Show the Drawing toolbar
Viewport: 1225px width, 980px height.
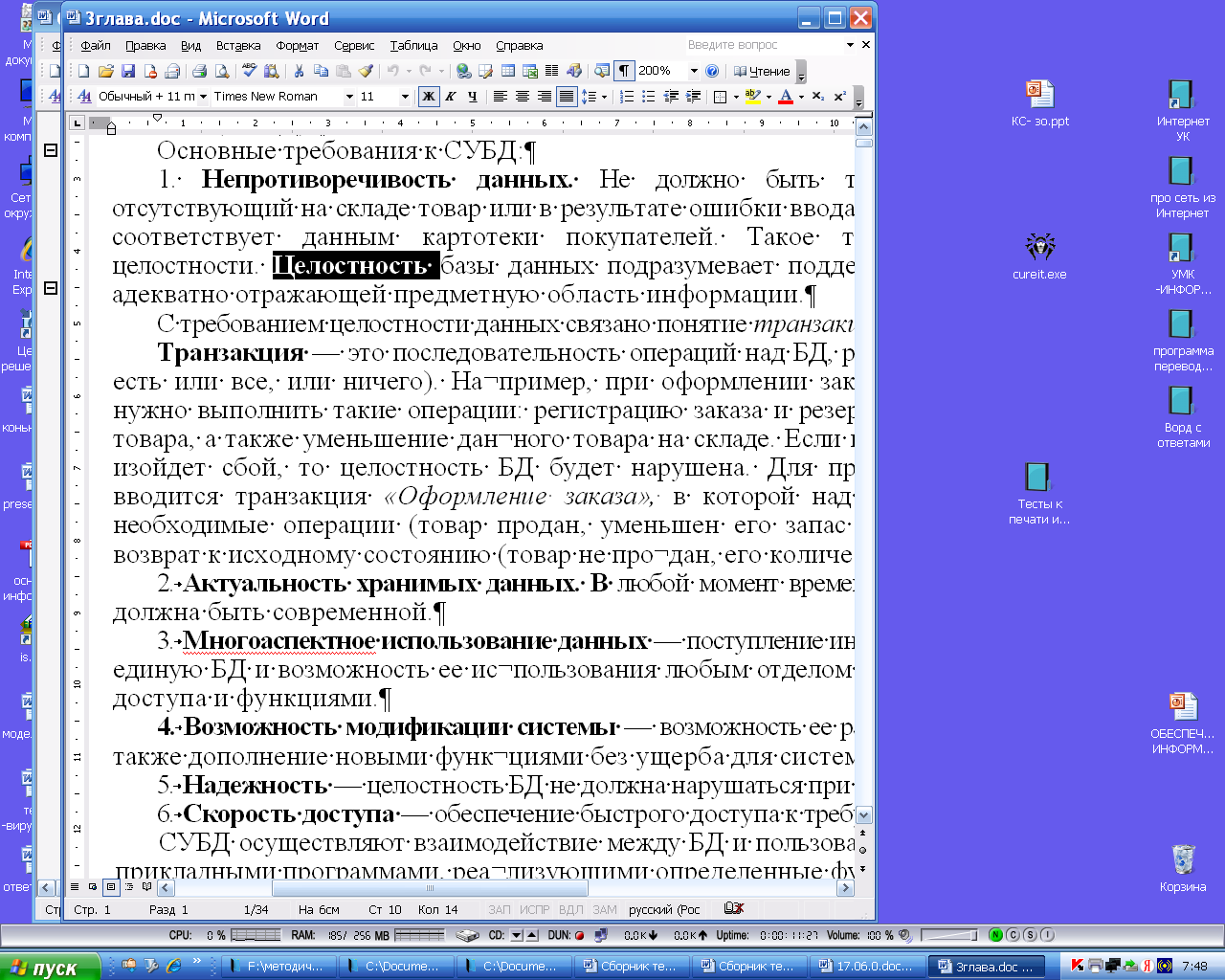(x=574, y=71)
